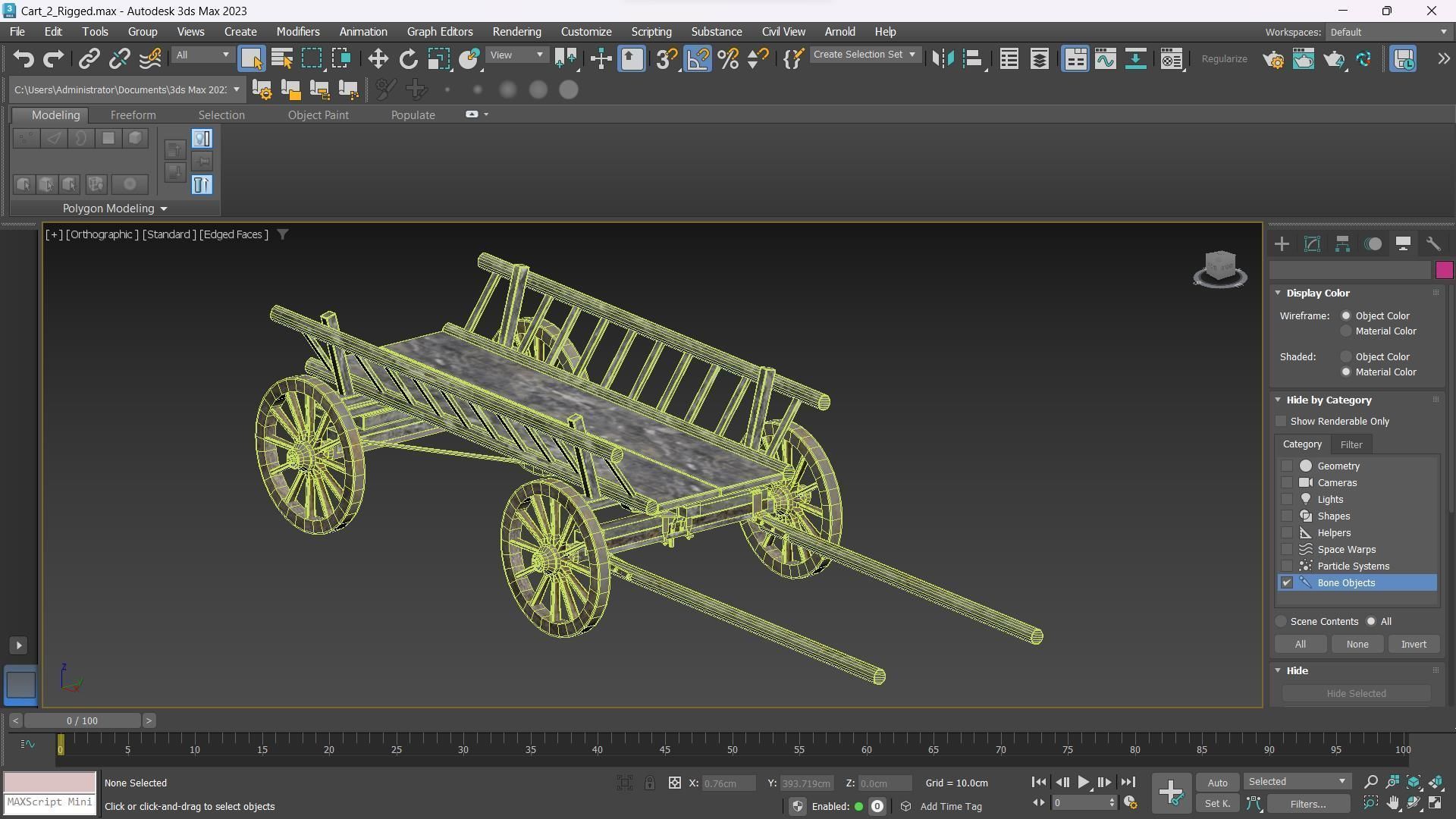Image resolution: width=1456 pixels, height=819 pixels.
Task: Open the Utilities panel wrench icon
Action: point(1433,244)
